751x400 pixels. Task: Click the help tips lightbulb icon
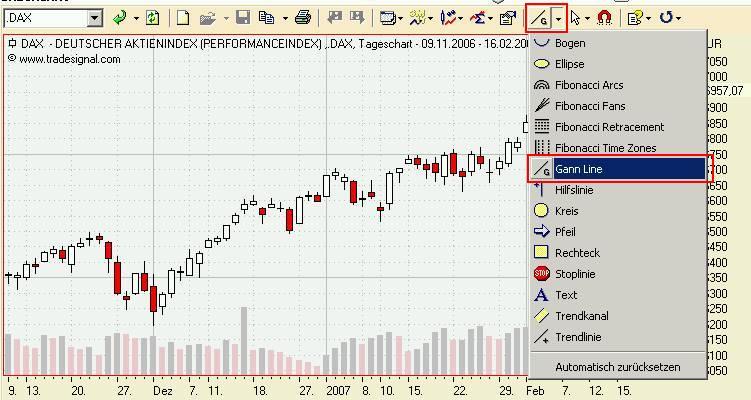point(635,18)
